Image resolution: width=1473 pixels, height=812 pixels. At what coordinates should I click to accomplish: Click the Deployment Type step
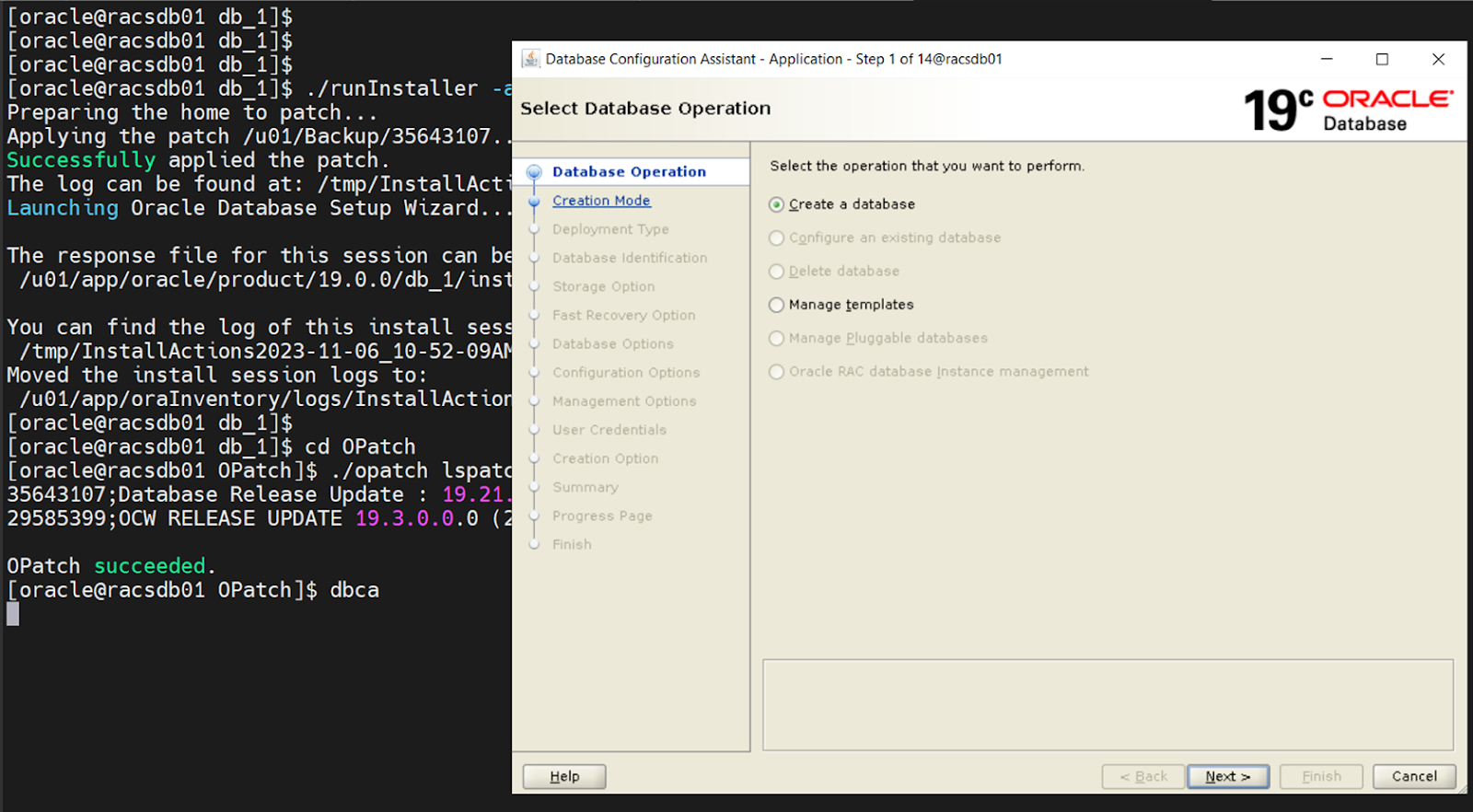click(610, 229)
